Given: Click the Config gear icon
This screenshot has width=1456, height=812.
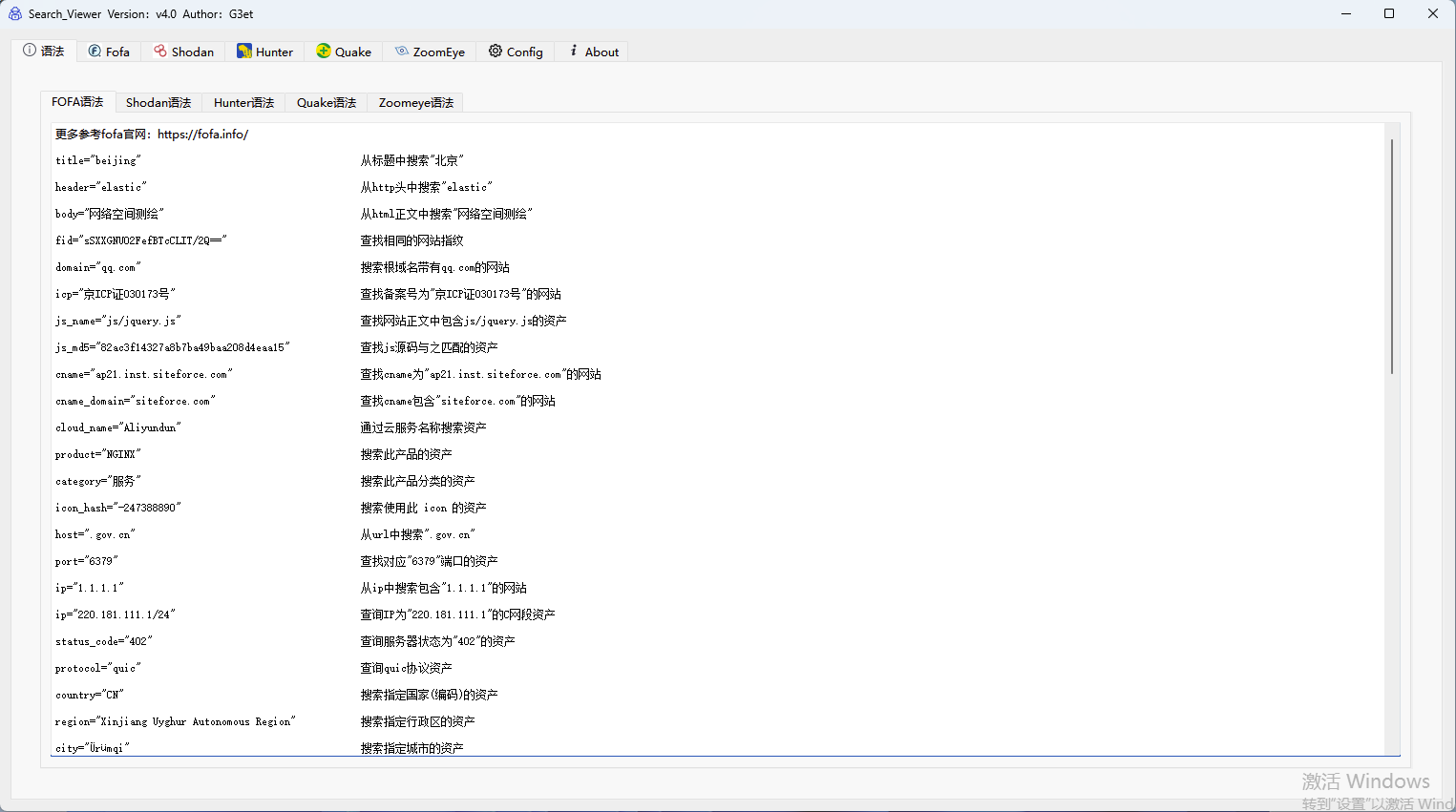Looking at the screenshot, I should coord(496,51).
